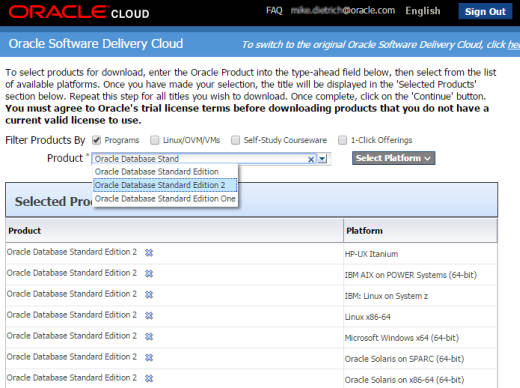Remove the IBM AIX on POWER Systems row
Viewport: 520px width, 388px height.
pyautogui.click(x=149, y=274)
